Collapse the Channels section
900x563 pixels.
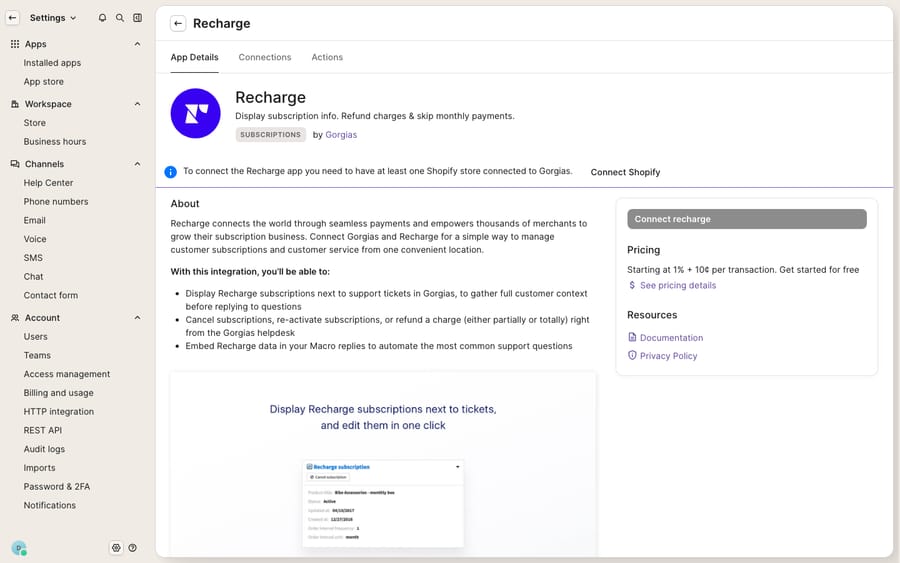click(x=137, y=164)
